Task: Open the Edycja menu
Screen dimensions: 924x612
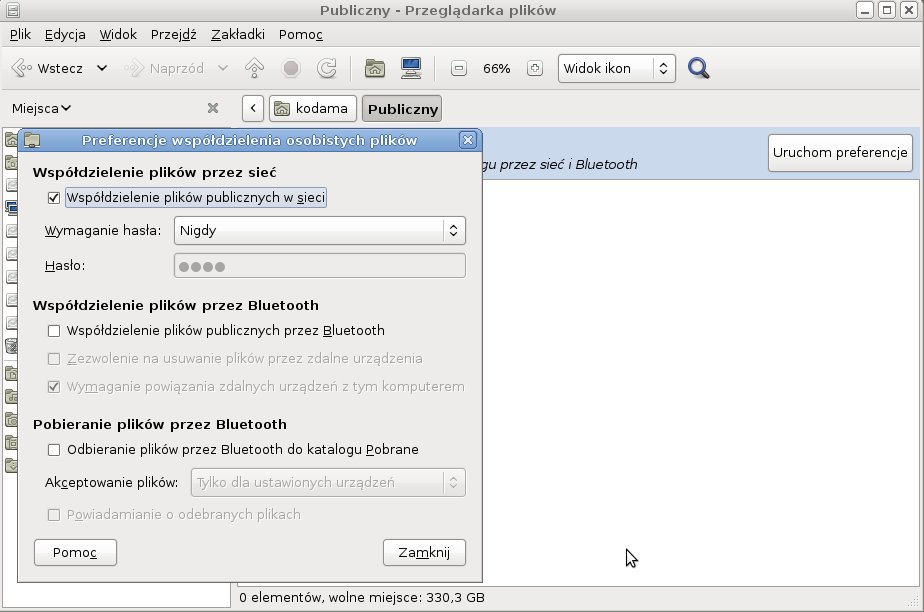Action: pos(65,34)
